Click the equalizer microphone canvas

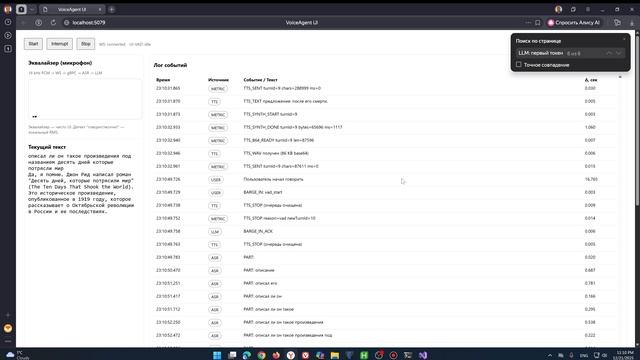pyautogui.click(x=85, y=99)
